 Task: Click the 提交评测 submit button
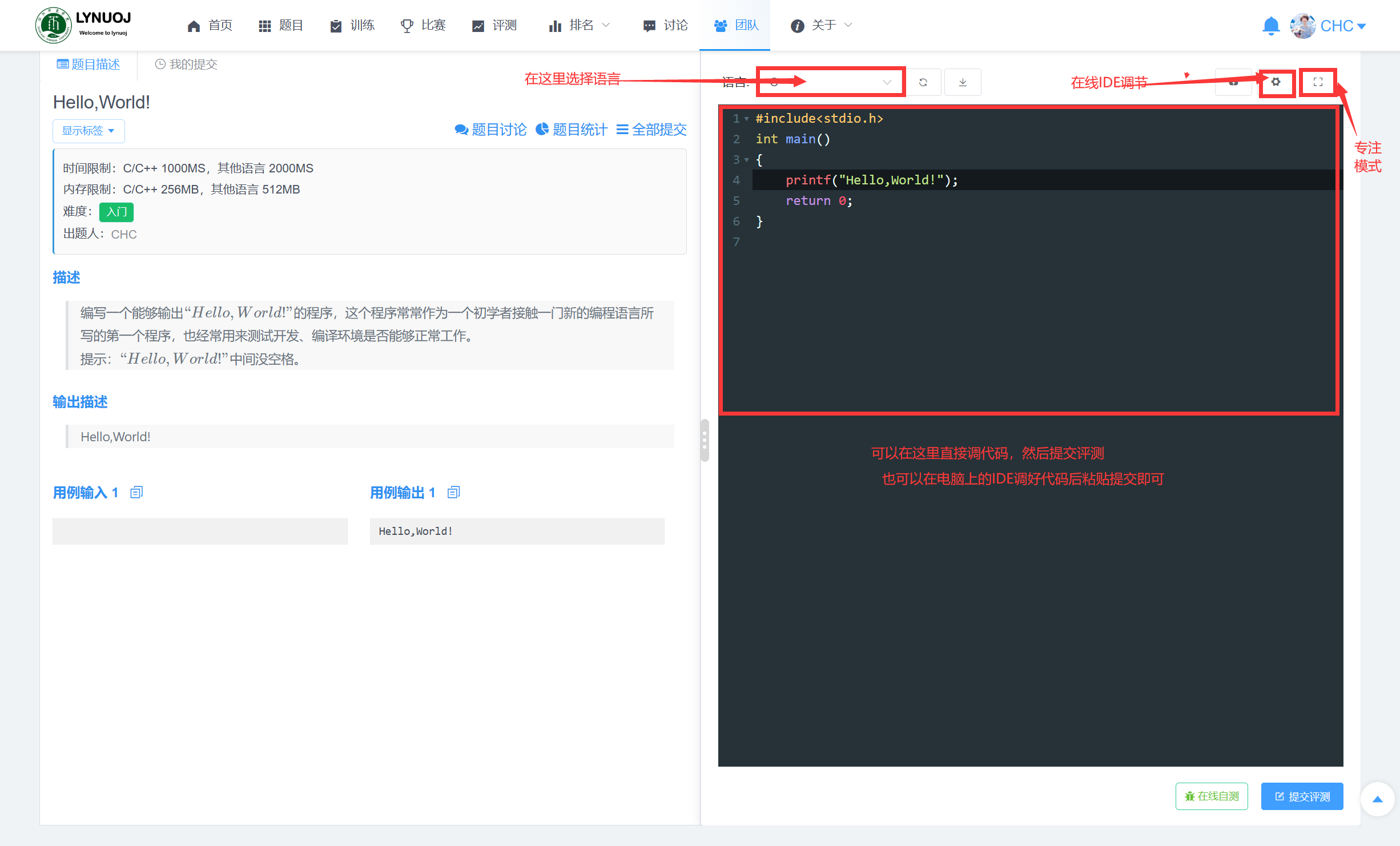point(1302,796)
